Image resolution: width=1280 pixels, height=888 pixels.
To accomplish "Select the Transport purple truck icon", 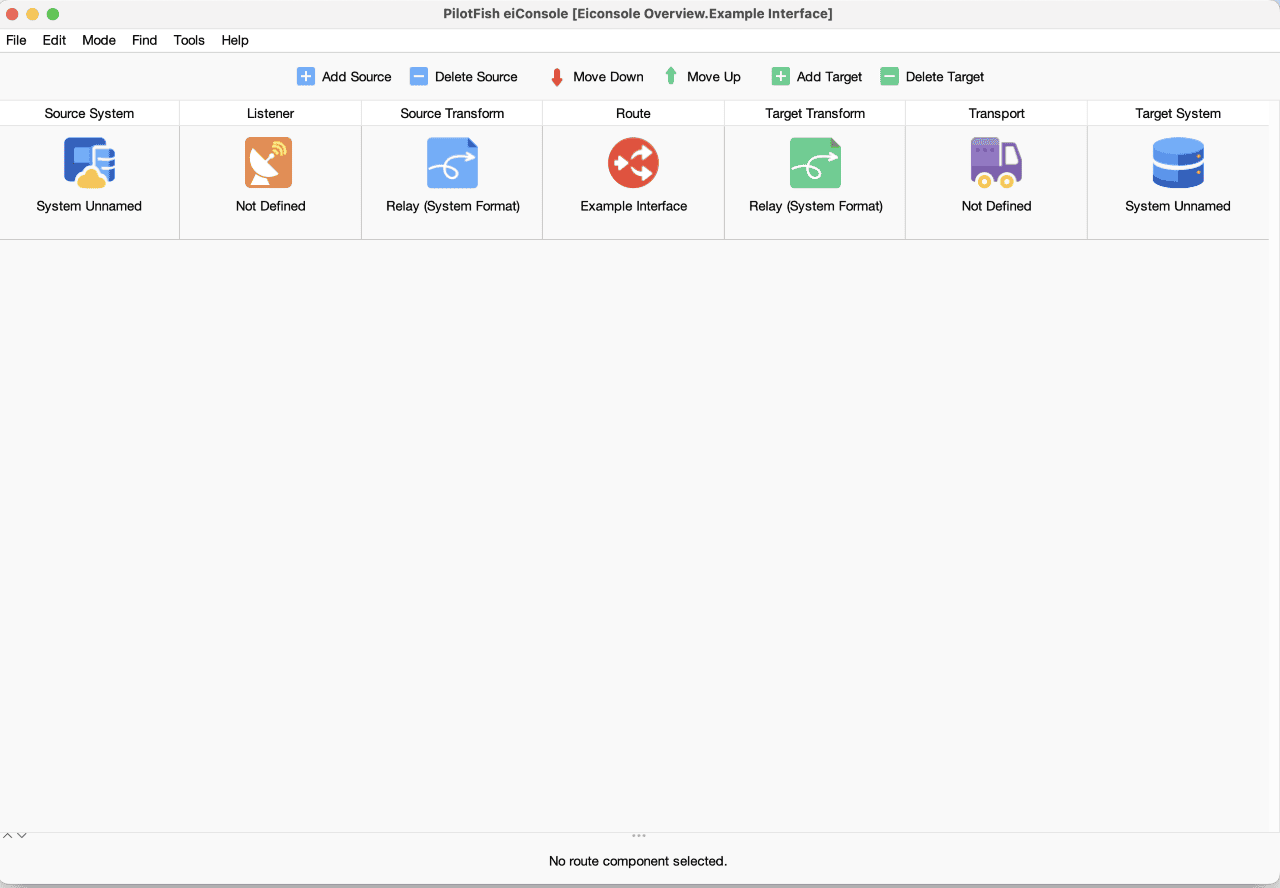I will (996, 163).
